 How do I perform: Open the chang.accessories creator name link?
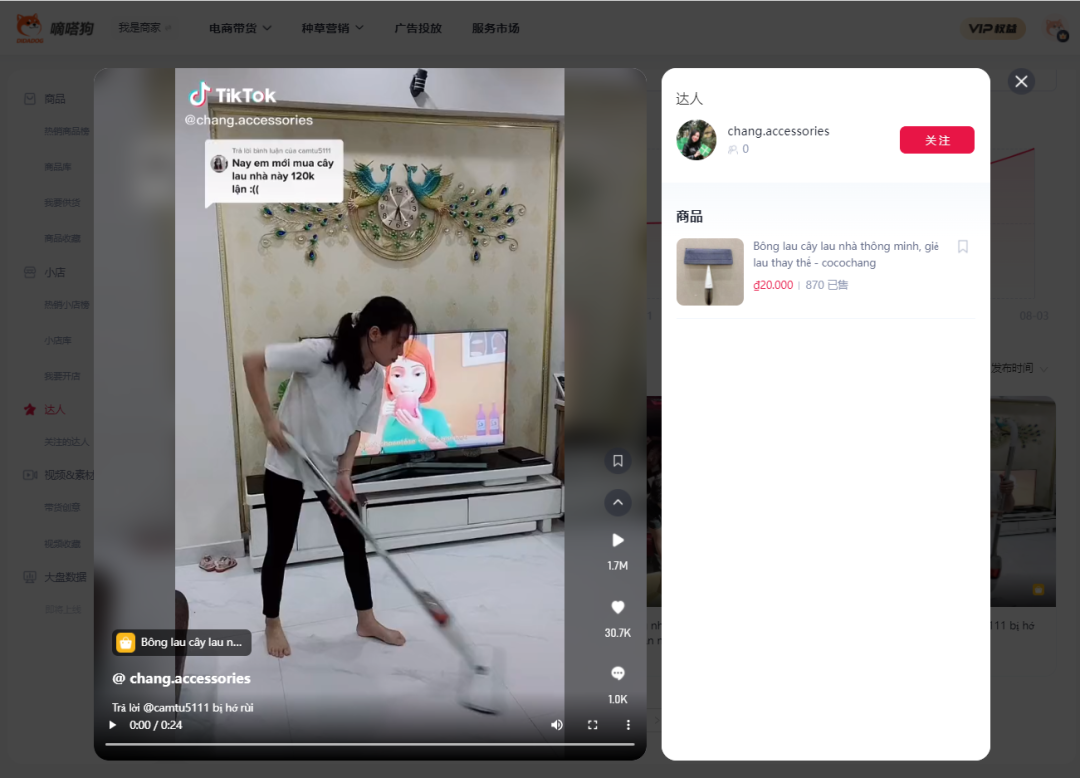(x=778, y=131)
